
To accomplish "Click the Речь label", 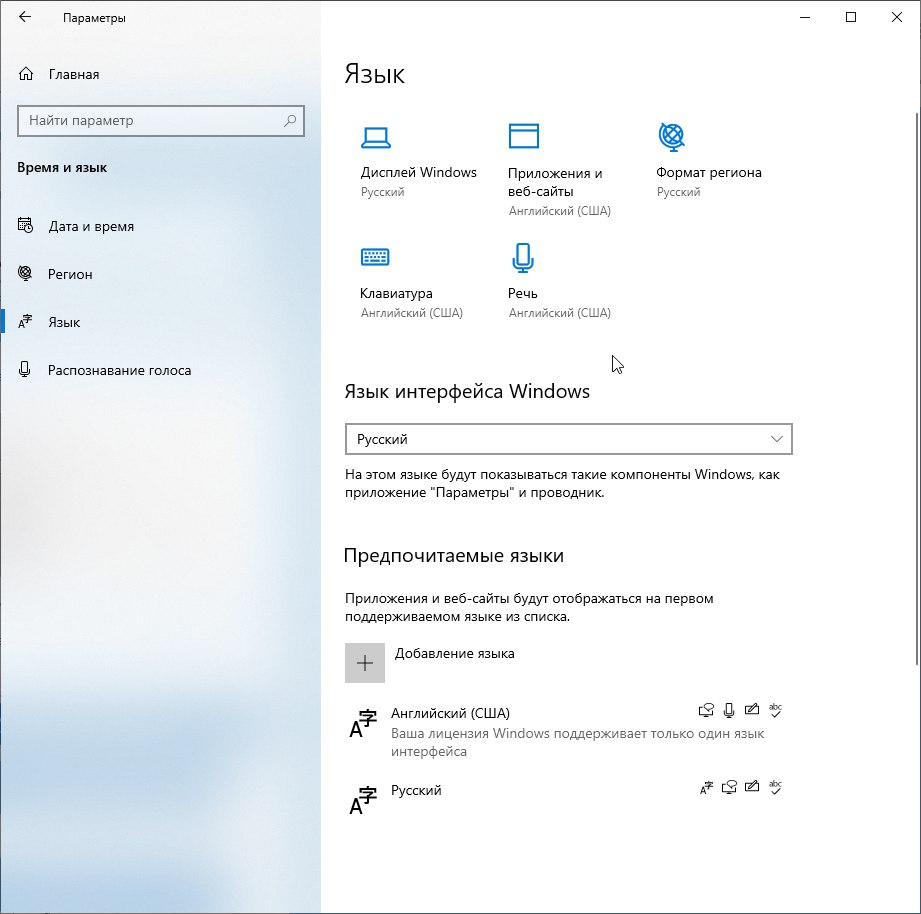I will tap(523, 293).
